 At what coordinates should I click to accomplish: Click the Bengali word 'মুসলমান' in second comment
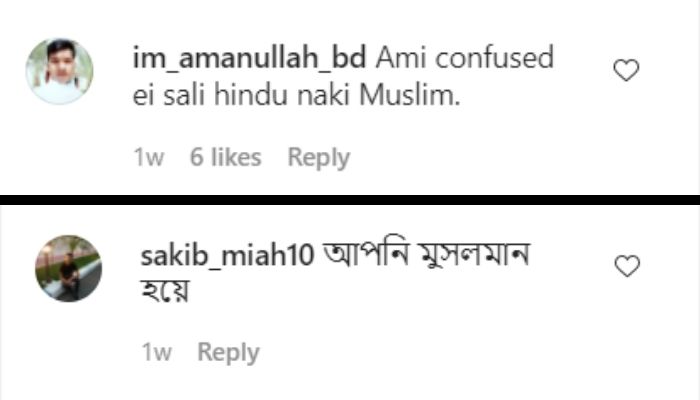point(464,255)
